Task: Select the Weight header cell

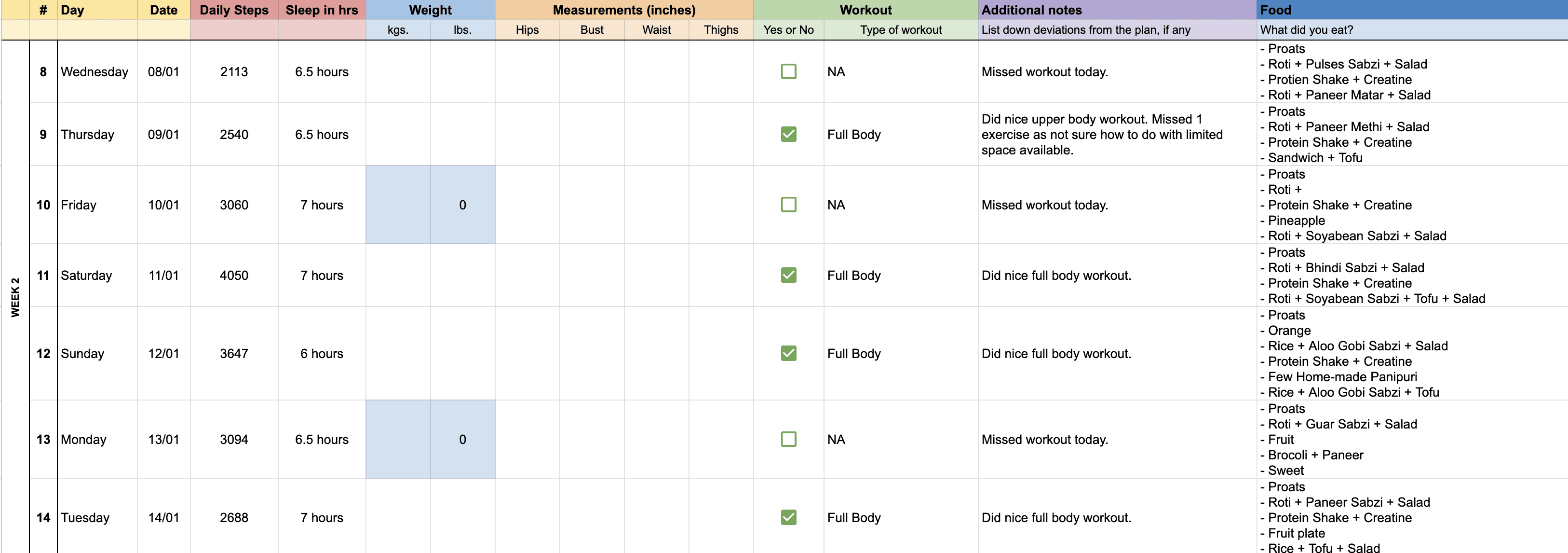Action: [x=430, y=10]
